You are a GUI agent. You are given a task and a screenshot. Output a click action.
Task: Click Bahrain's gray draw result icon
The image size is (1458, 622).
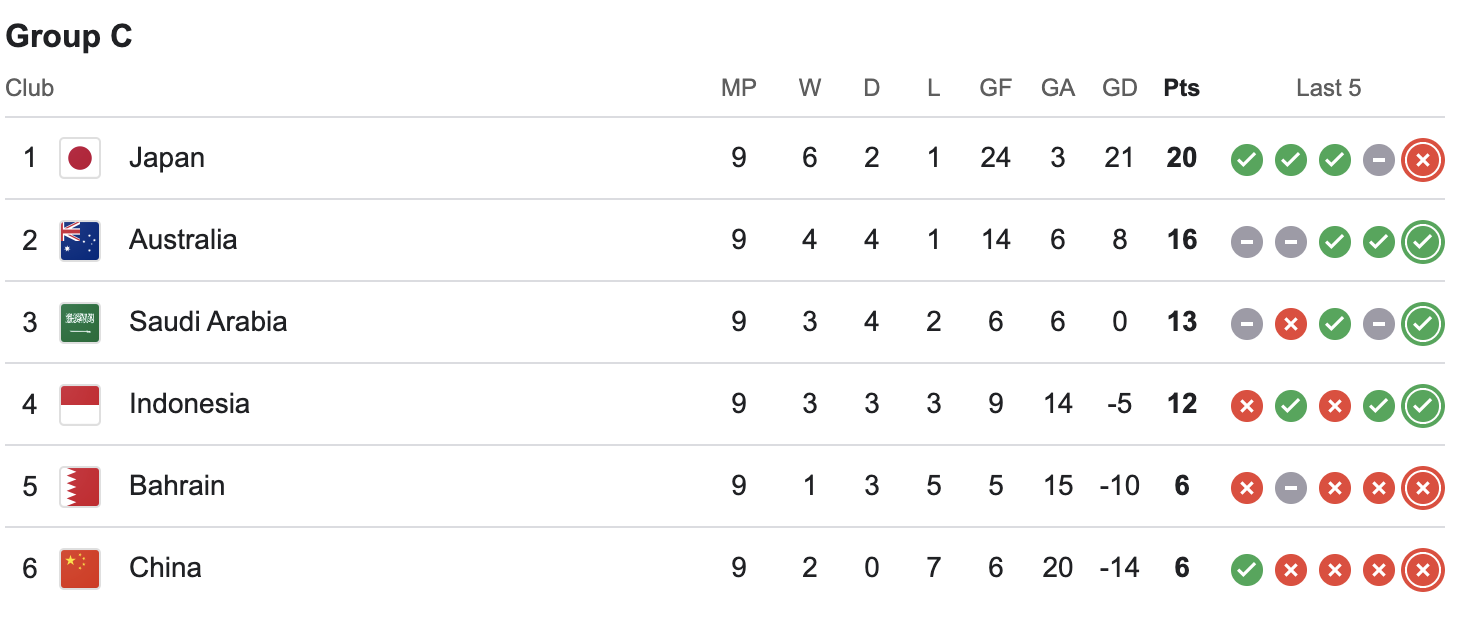tap(1291, 487)
